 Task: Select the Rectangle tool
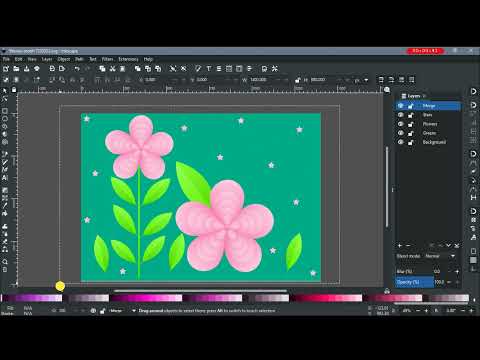[x=5, y=111]
